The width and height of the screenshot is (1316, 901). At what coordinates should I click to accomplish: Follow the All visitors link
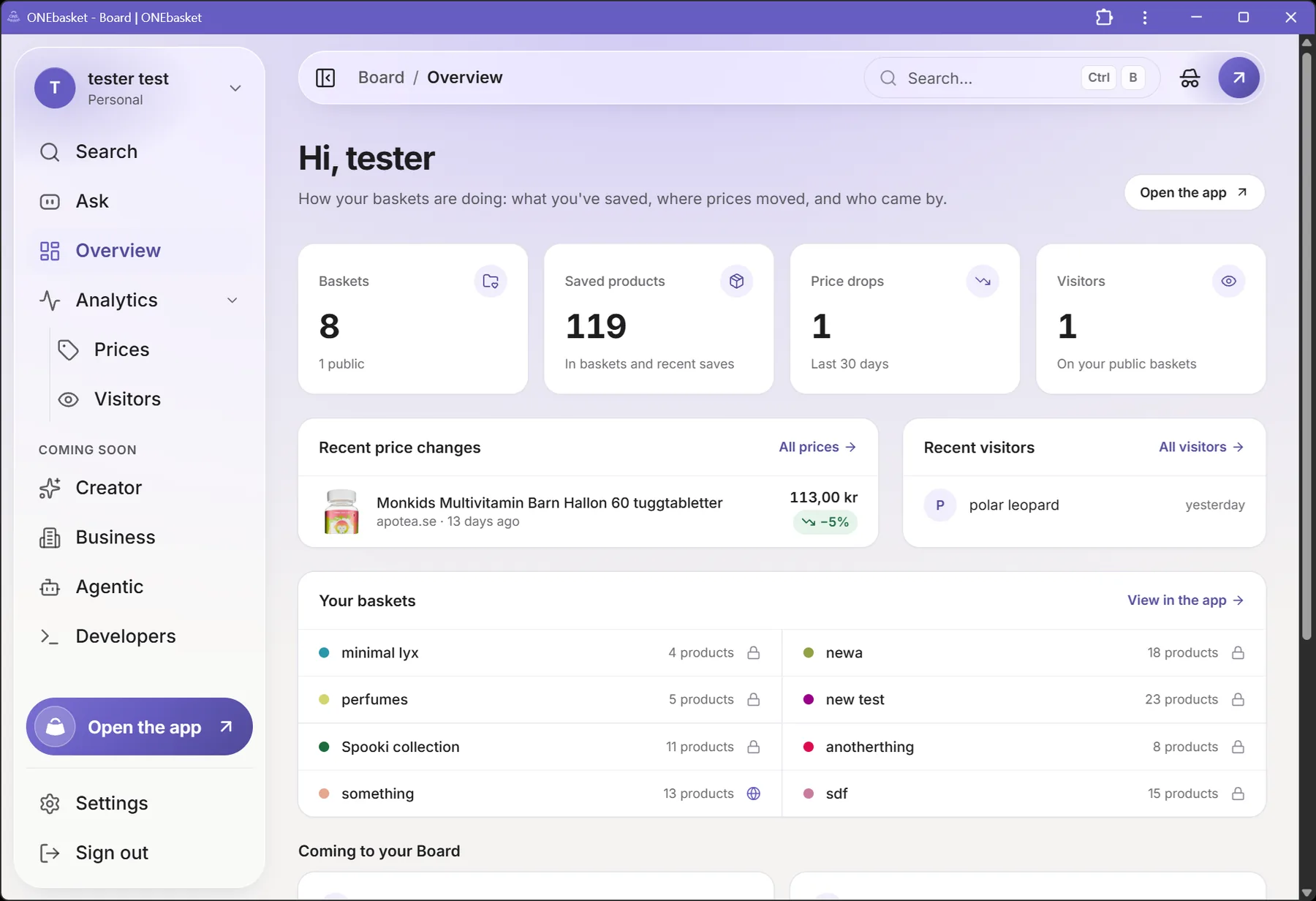coord(1201,447)
